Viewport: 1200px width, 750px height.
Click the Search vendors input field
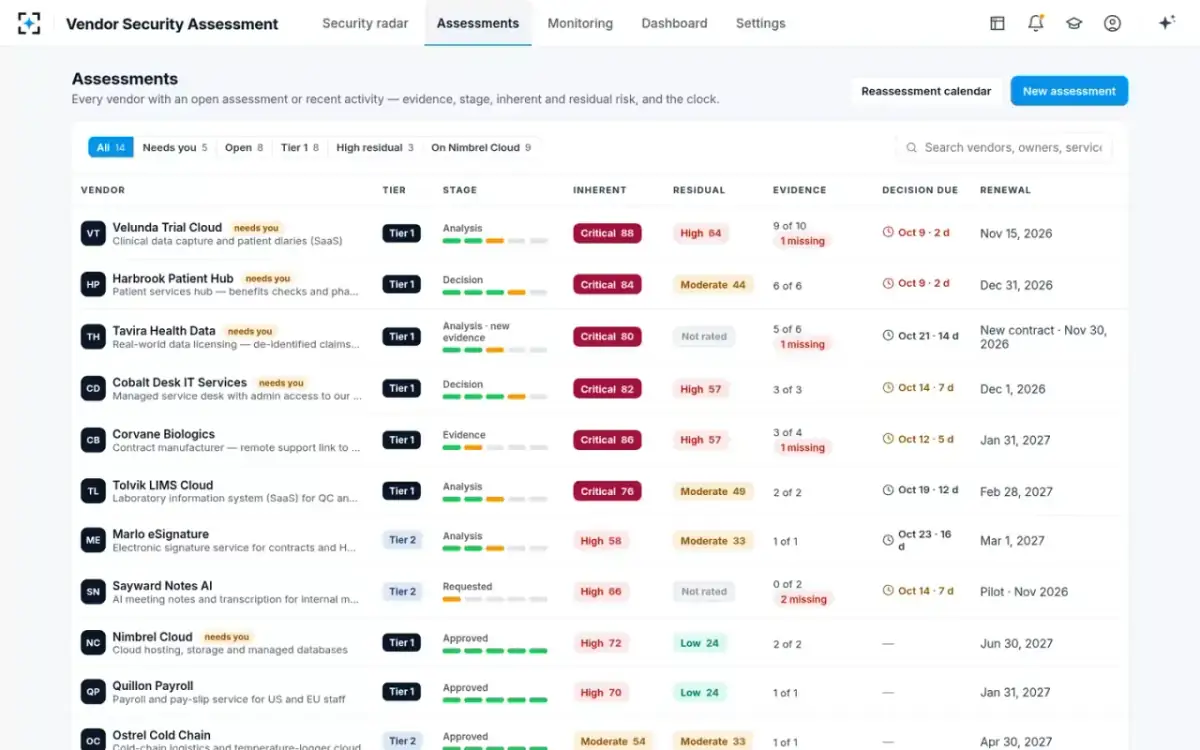[1004, 147]
